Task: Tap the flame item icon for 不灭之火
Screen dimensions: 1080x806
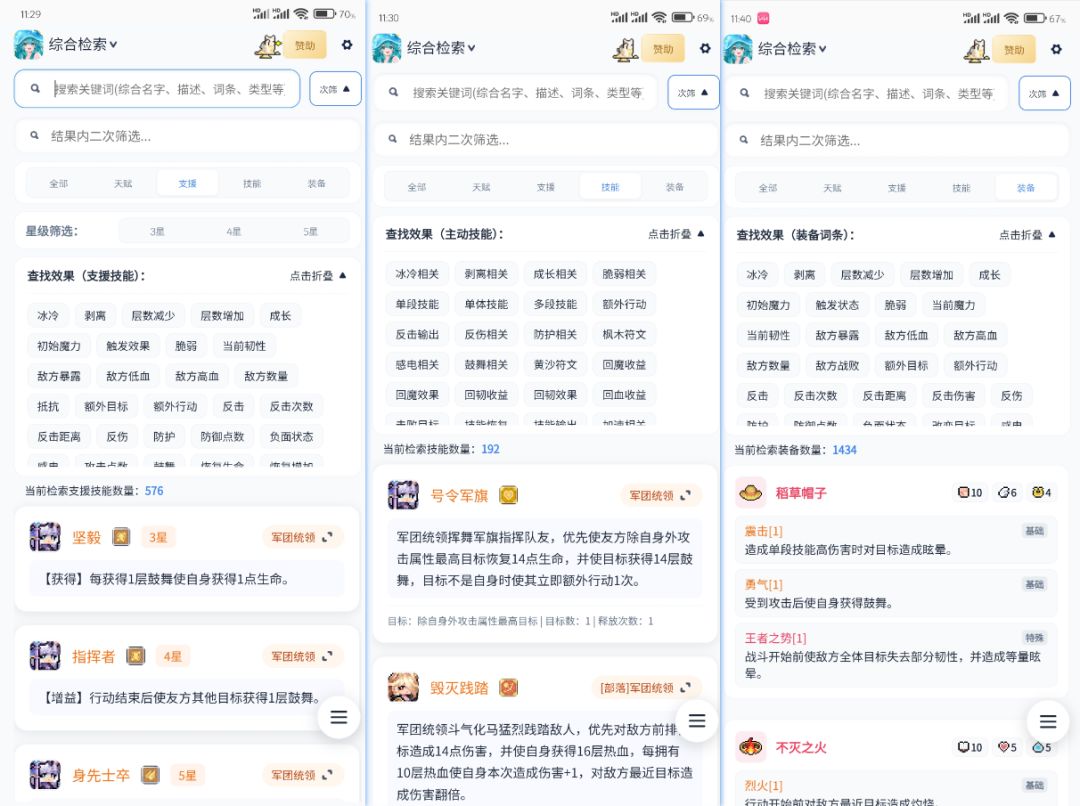Action: coord(750,747)
